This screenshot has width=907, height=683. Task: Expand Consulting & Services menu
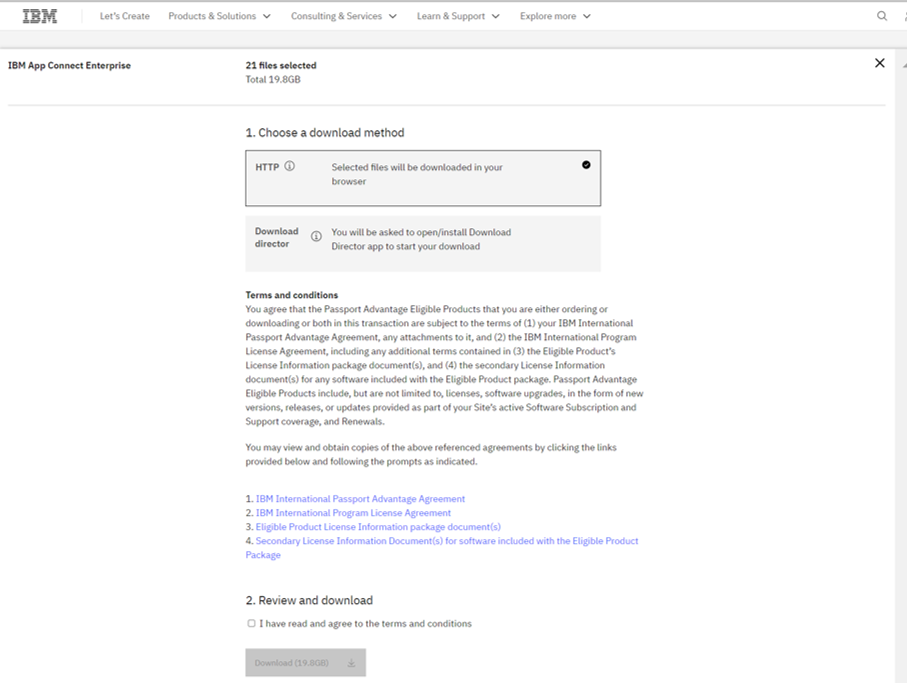pos(344,16)
